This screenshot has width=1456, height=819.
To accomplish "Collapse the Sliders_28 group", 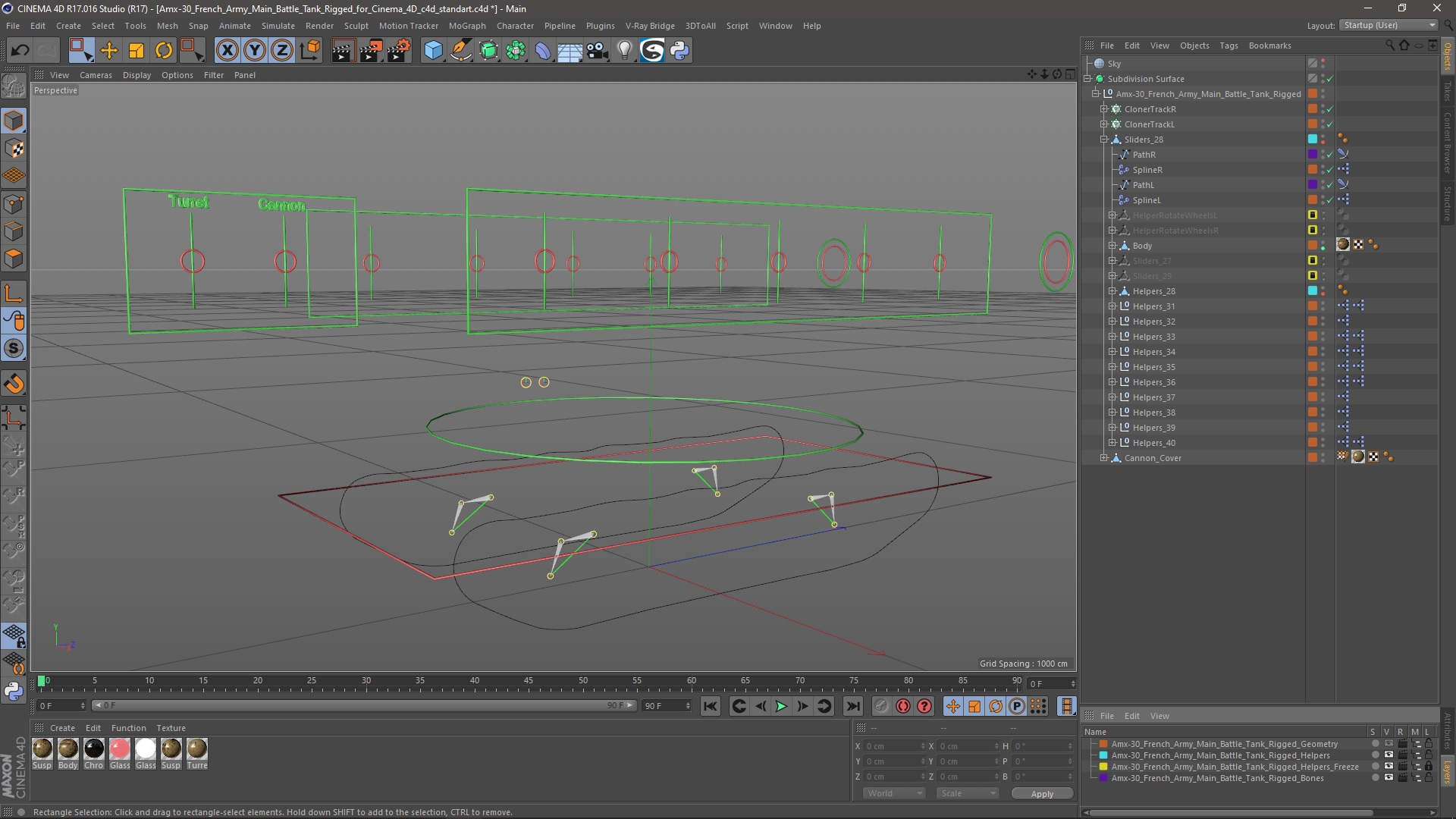I will pyautogui.click(x=1104, y=140).
